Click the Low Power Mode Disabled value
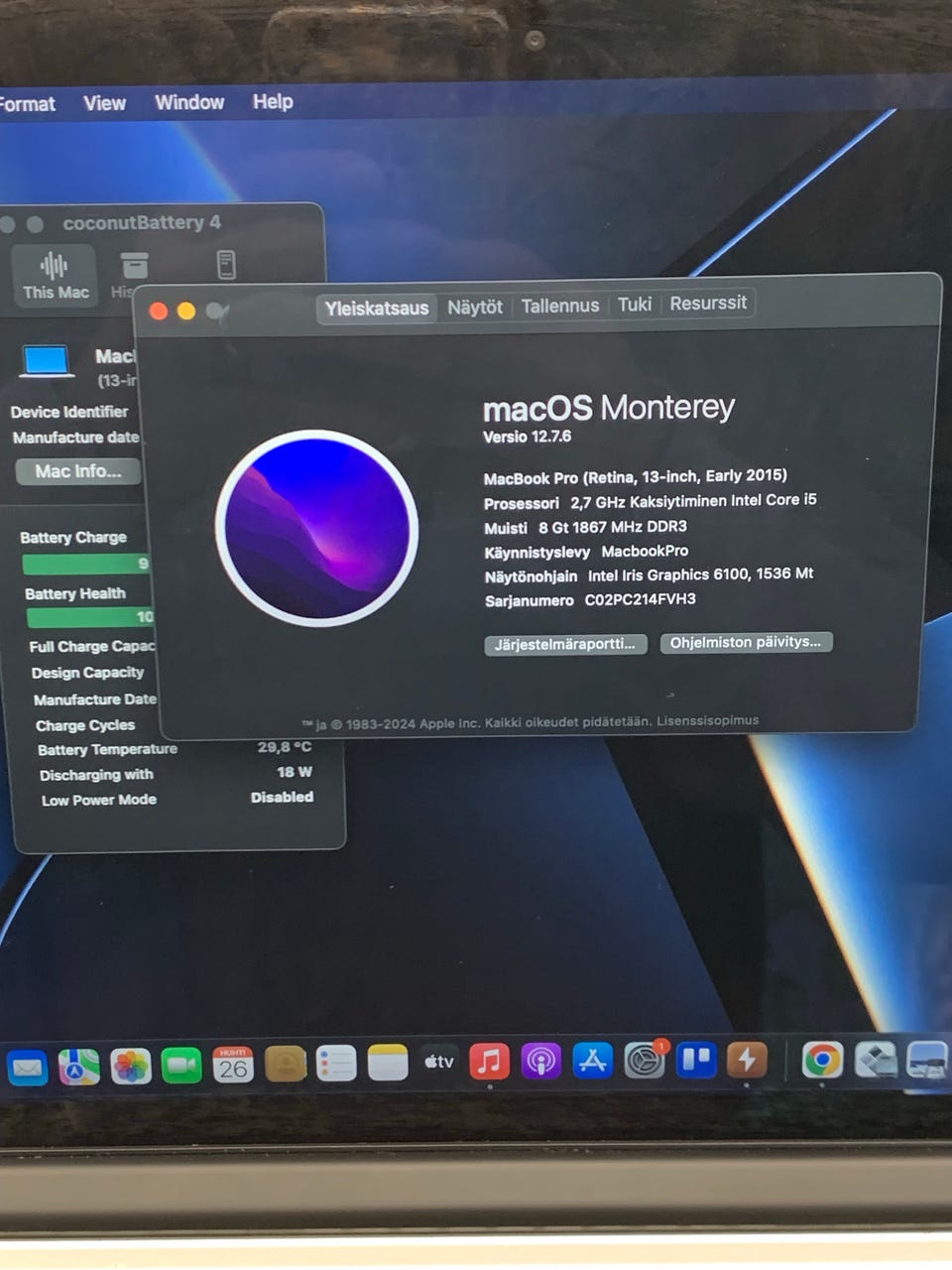 282,797
